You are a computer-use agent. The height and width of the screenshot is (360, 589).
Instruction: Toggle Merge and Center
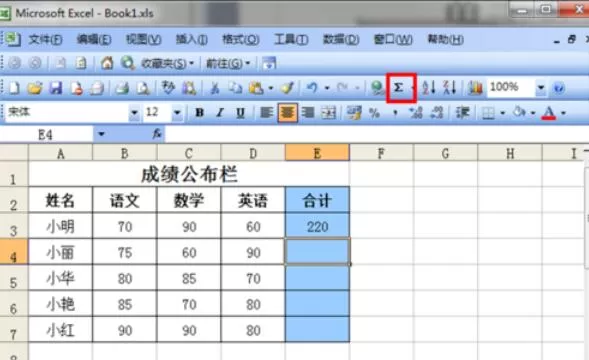click(x=329, y=112)
